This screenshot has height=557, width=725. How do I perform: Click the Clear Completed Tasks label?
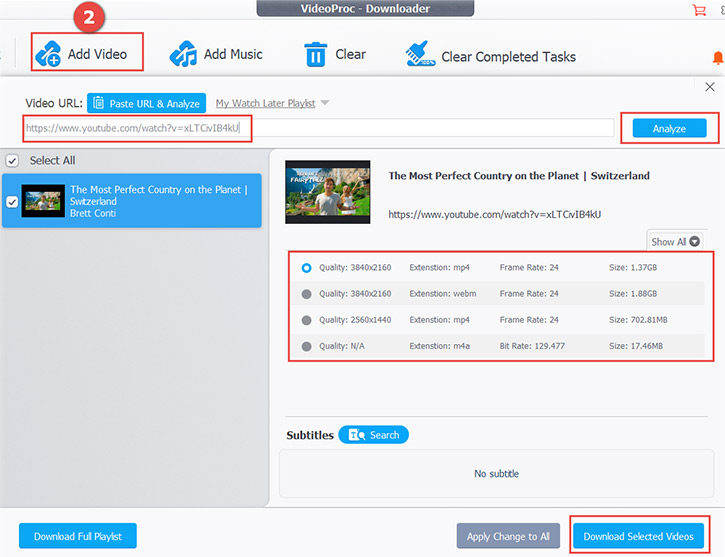coord(508,57)
